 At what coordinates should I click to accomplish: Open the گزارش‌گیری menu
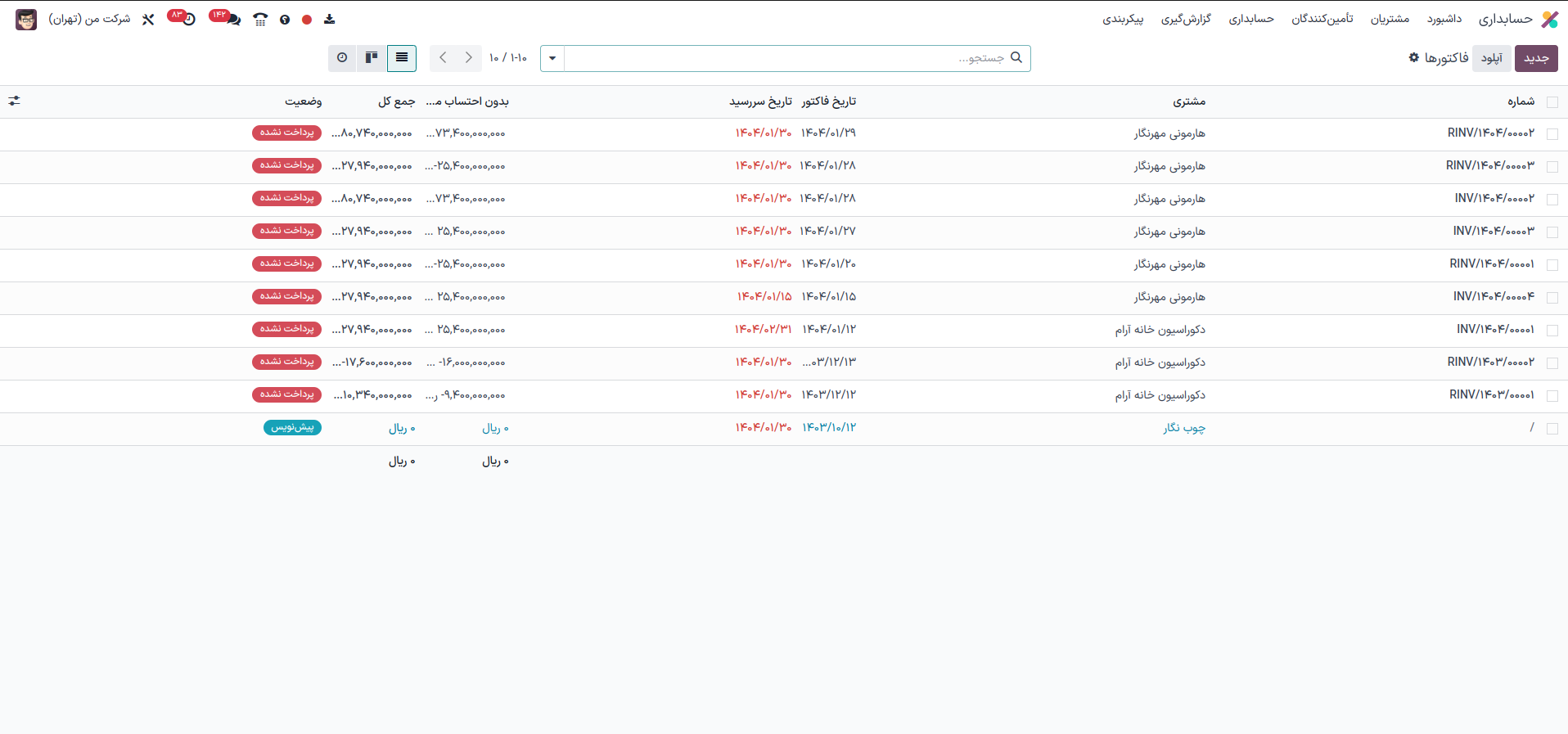[x=1185, y=19]
